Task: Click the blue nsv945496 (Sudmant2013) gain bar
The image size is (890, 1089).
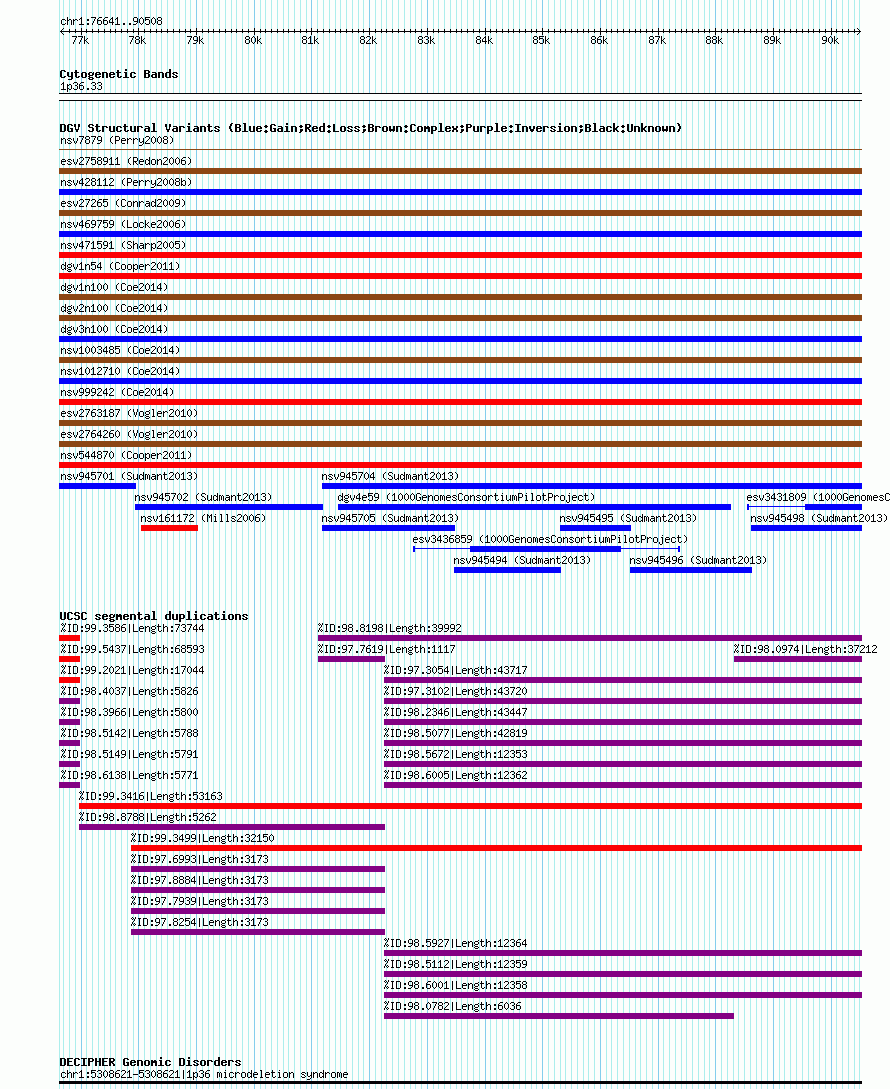Action: click(x=691, y=570)
